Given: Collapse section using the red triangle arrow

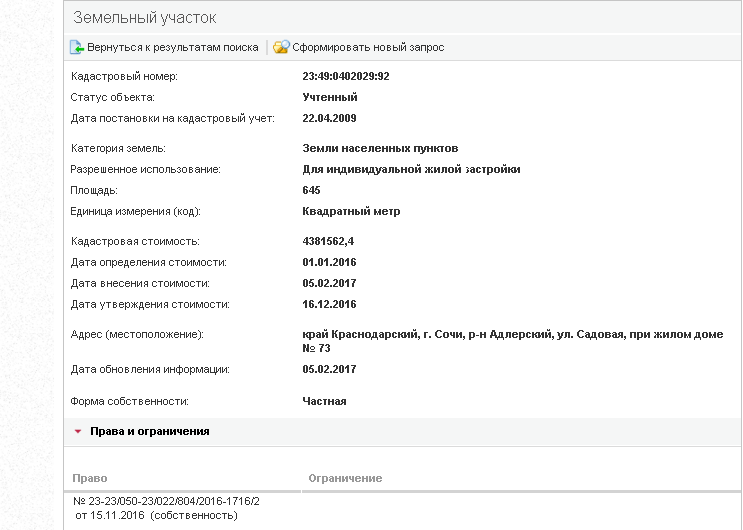Looking at the screenshot, I should [77, 432].
